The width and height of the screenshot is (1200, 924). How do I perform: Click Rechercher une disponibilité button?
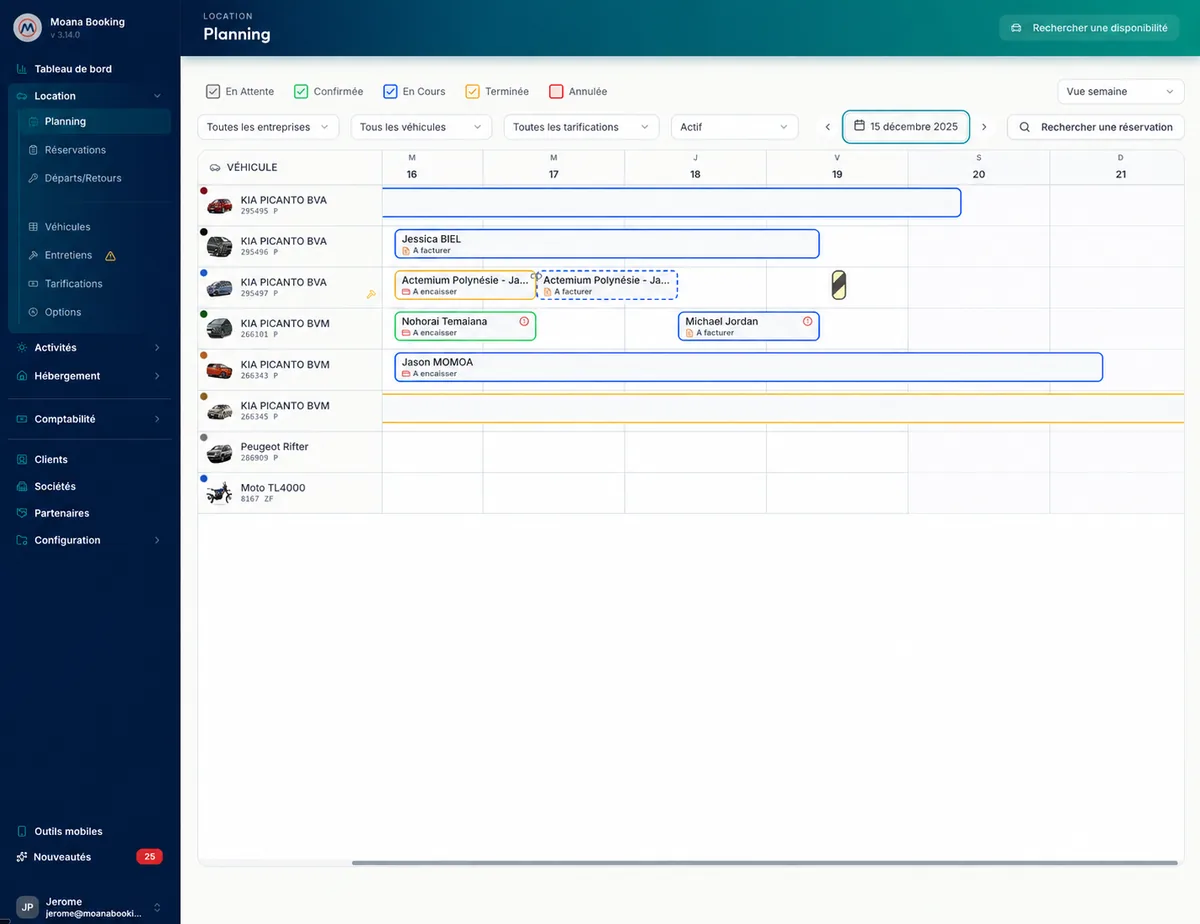click(x=1089, y=28)
